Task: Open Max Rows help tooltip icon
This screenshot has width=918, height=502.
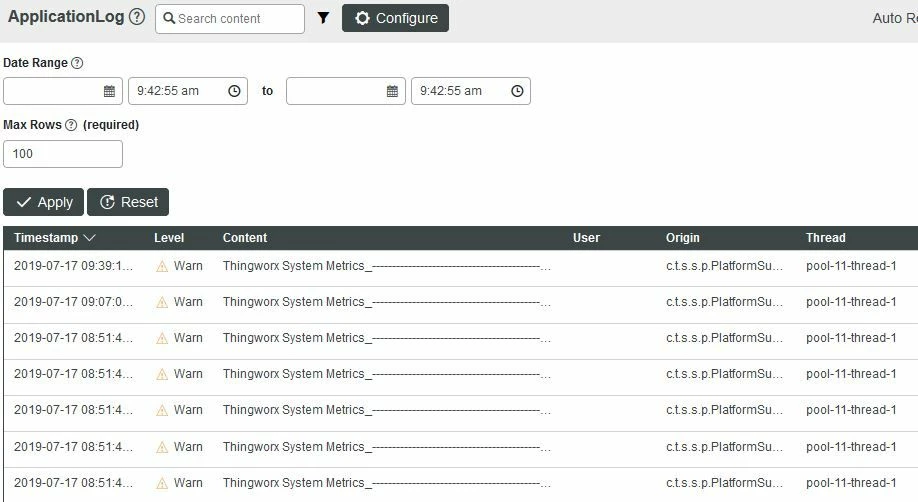Action: 71,125
